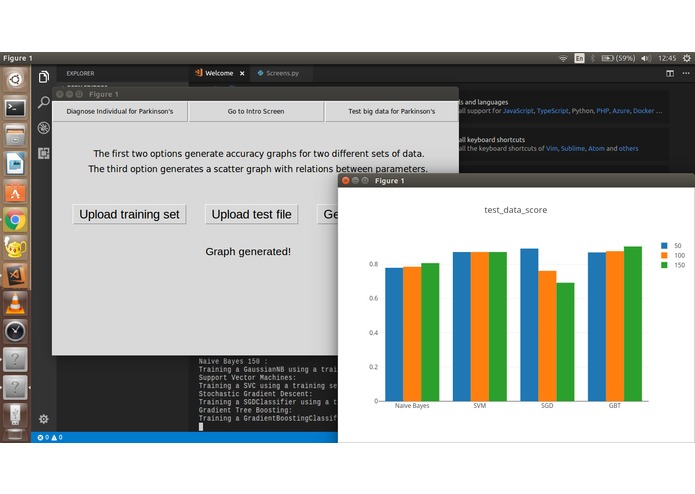Click Diagnose Individual for Parkinson's button
This screenshot has height=494, width=695.
tap(120, 111)
